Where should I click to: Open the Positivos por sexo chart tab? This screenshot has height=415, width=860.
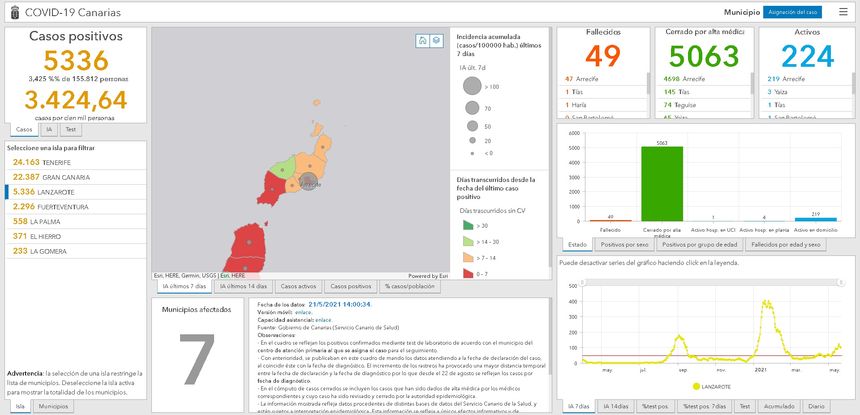coord(624,244)
